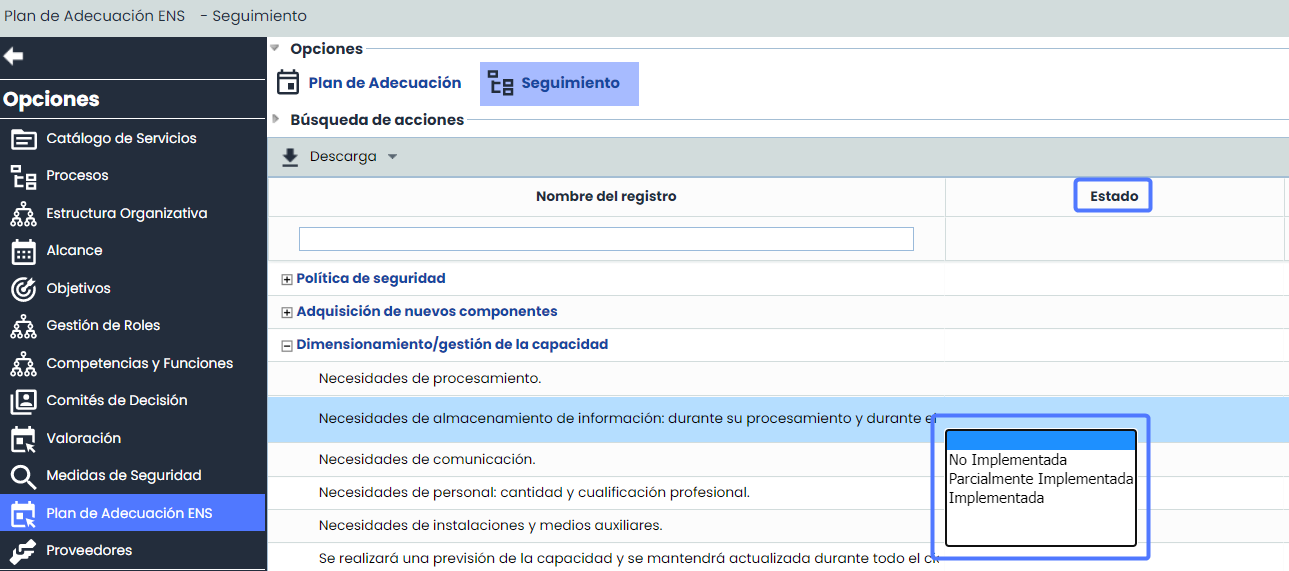Click the Nombre del registro filter field
Screen dimensions: 1289x571
tap(606, 239)
